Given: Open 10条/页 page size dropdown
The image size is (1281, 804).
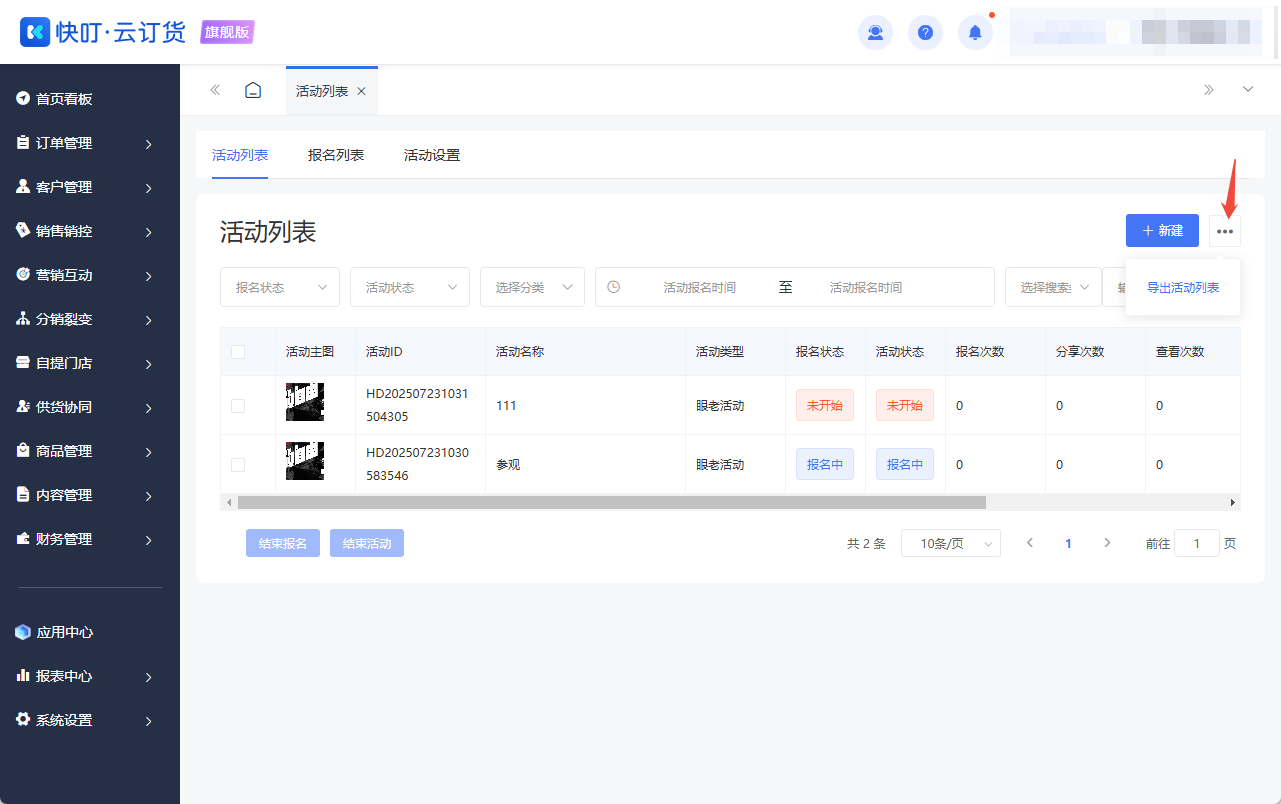Looking at the screenshot, I should (x=951, y=543).
